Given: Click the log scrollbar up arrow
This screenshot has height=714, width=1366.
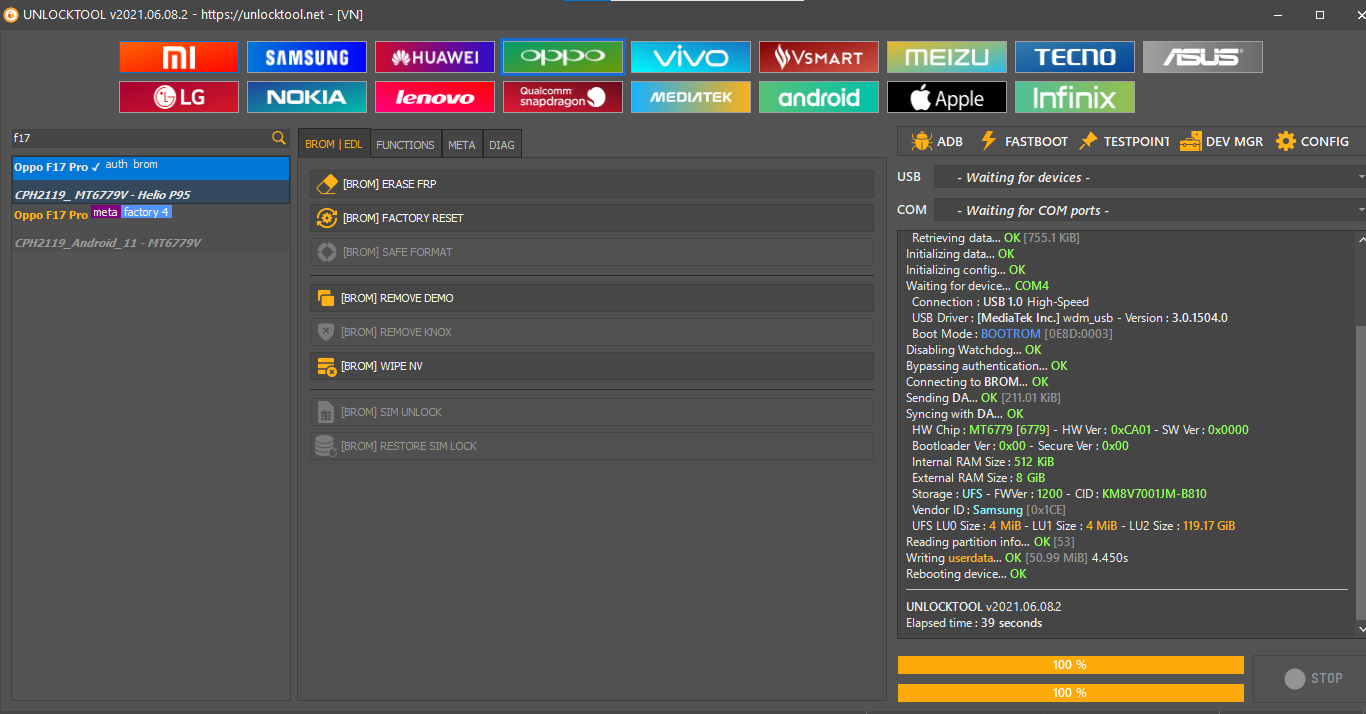Looking at the screenshot, I should coord(1360,239).
